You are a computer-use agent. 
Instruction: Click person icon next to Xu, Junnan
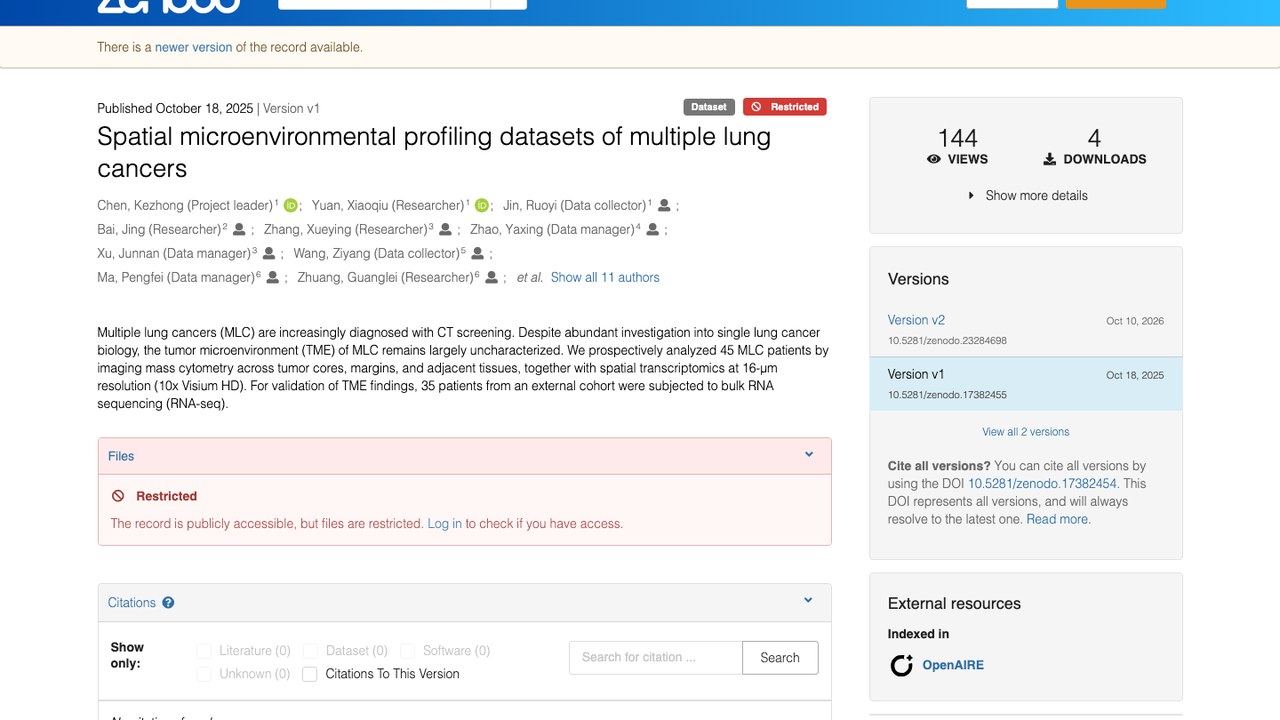click(x=268, y=253)
